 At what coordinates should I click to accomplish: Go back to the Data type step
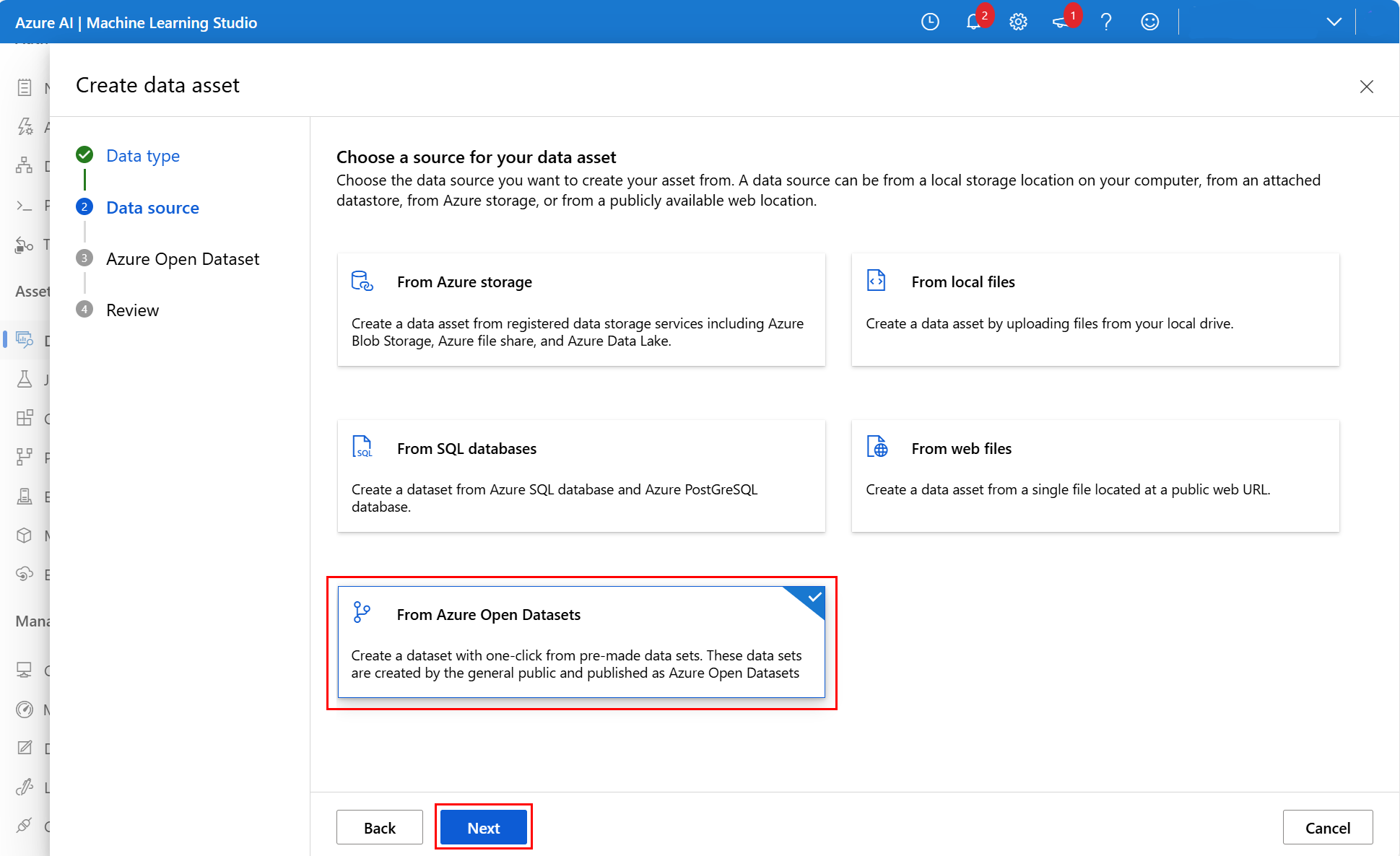pyautogui.click(x=142, y=155)
